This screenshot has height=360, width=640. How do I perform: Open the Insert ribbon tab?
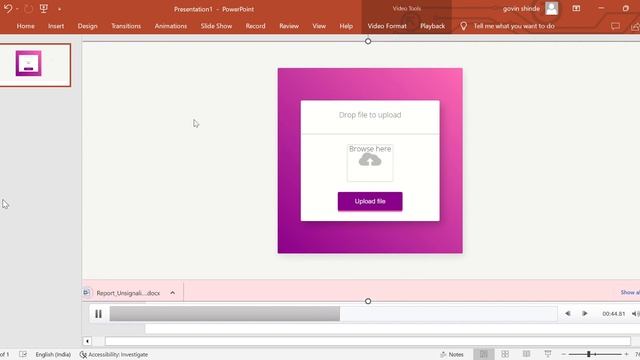pyautogui.click(x=56, y=26)
